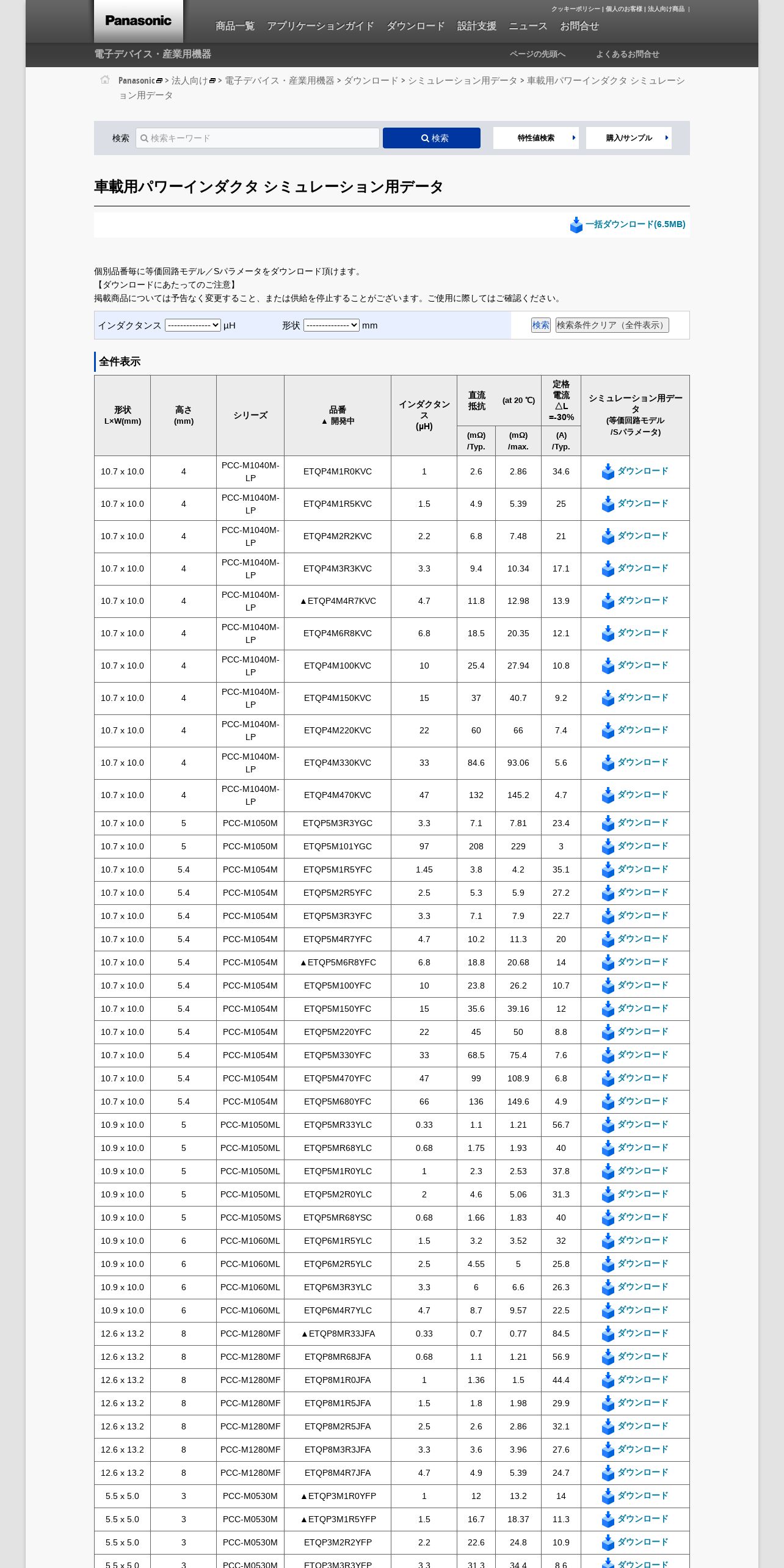Click download icon for ETQP5M101YGC
Image resolution: width=784 pixels, height=1568 pixels.
click(608, 846)
